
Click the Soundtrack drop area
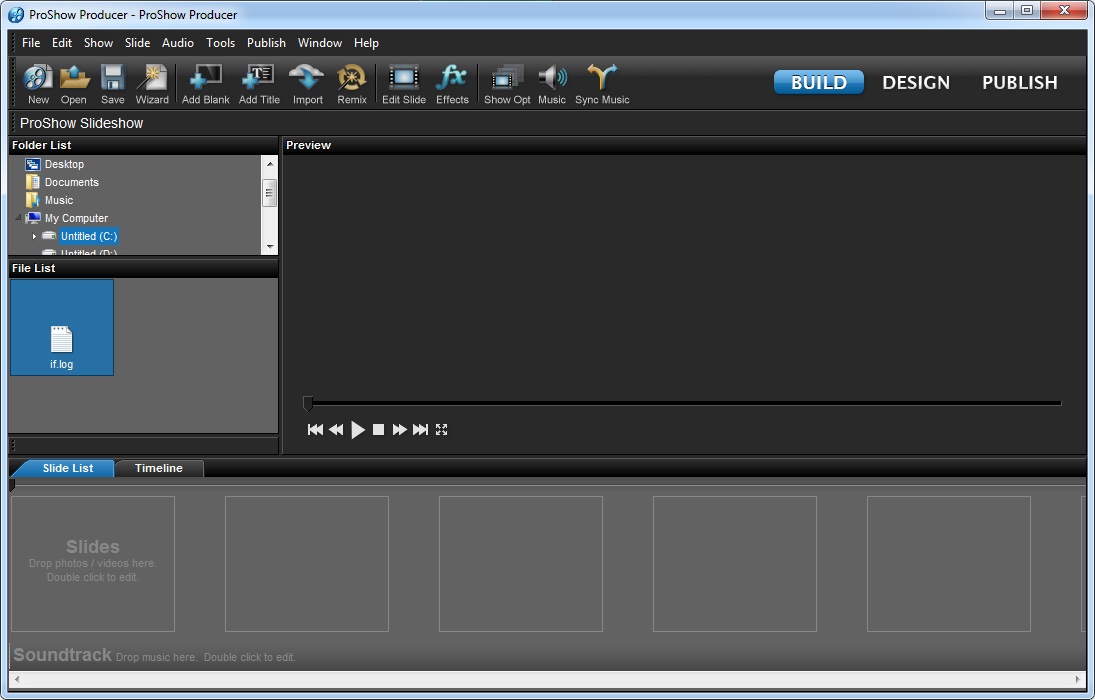[x=154, y=655]
